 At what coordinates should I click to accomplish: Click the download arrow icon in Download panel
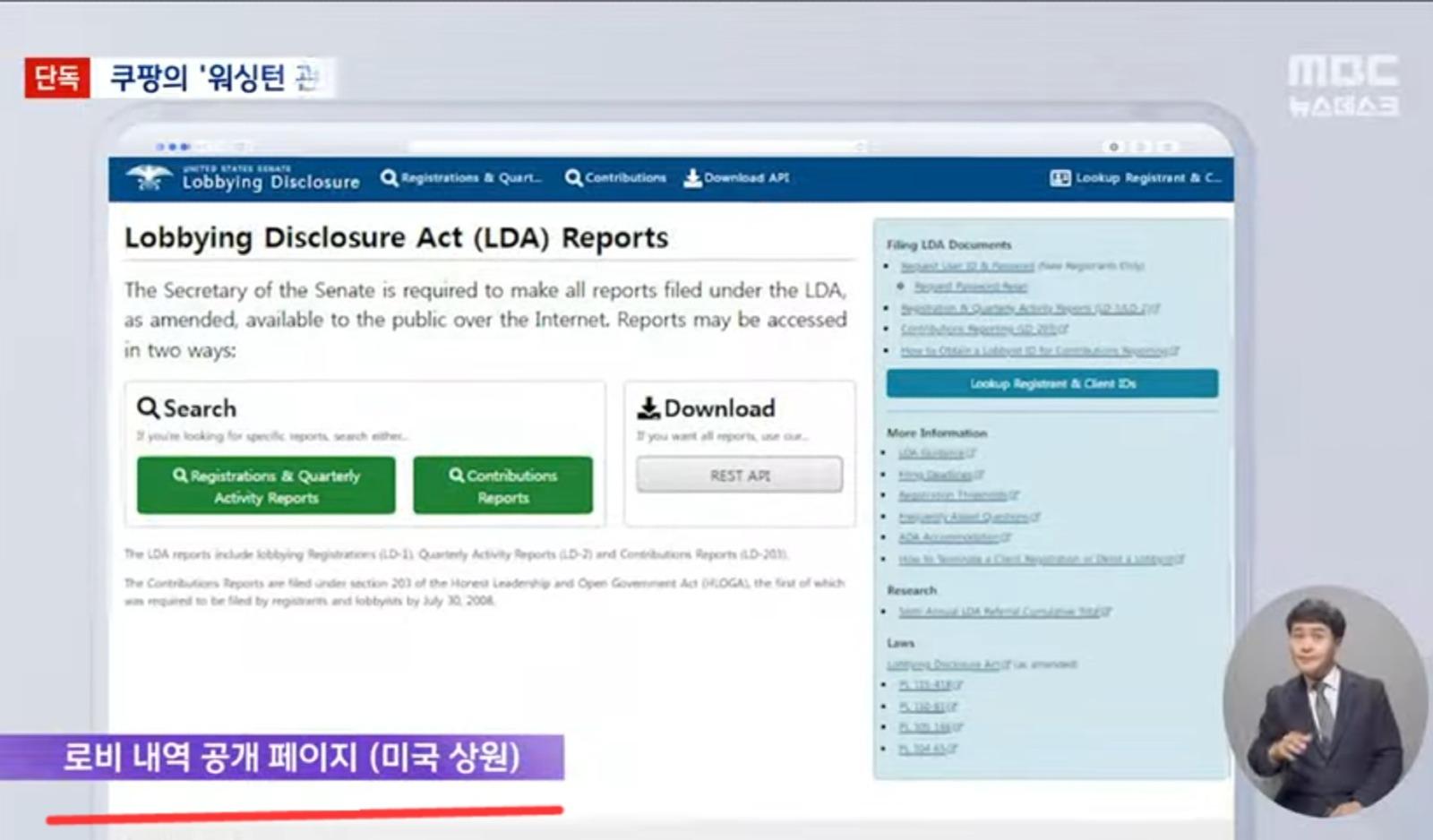click(x=647, y=407)
